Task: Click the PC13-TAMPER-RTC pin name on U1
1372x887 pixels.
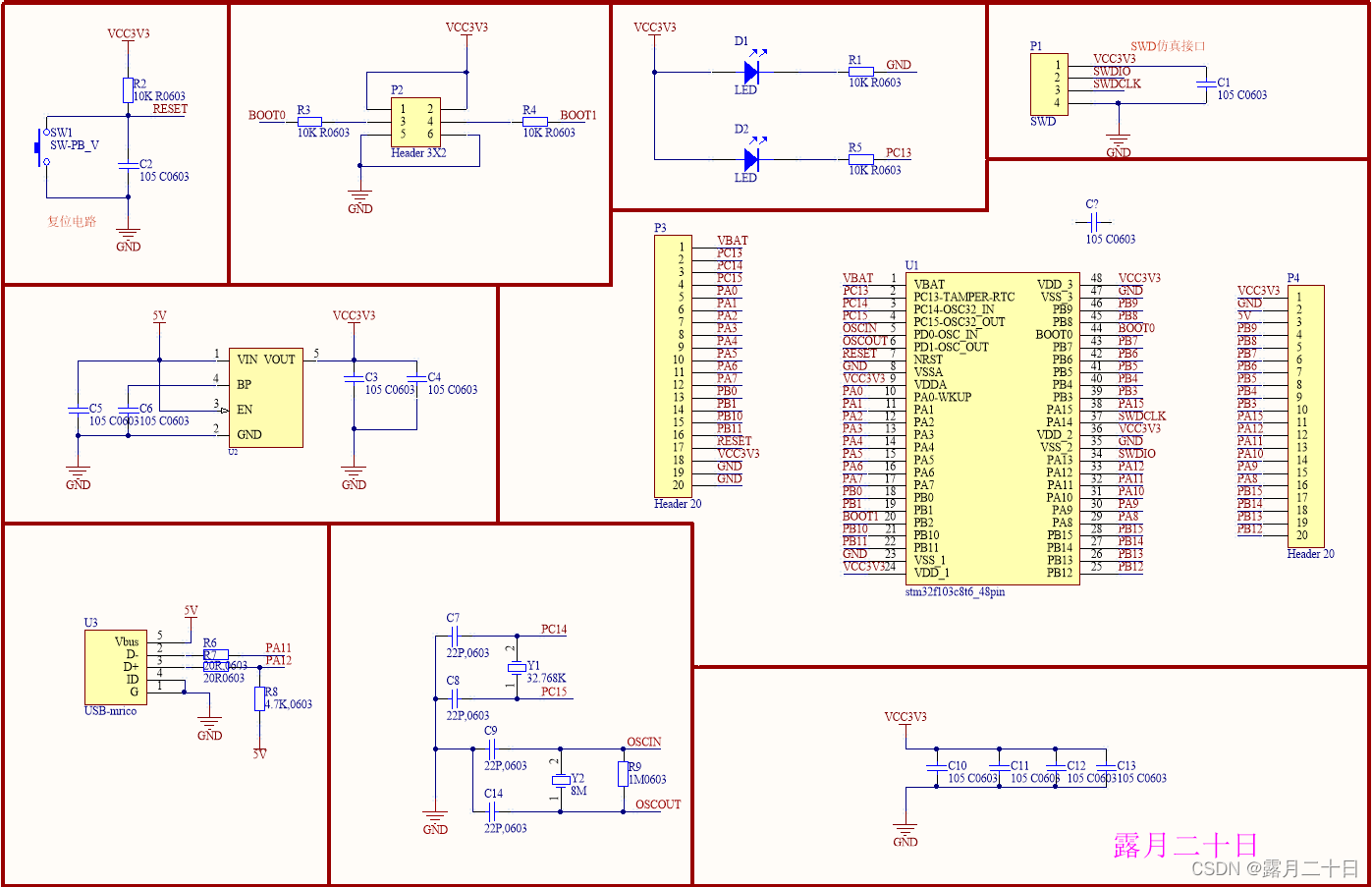Action: click(964, 297)
